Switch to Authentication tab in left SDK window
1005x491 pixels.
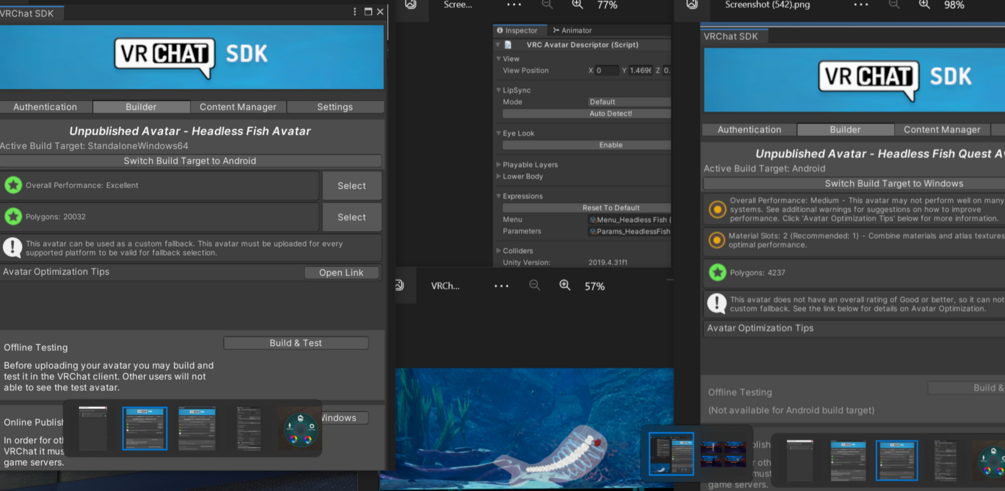[45, 107]
